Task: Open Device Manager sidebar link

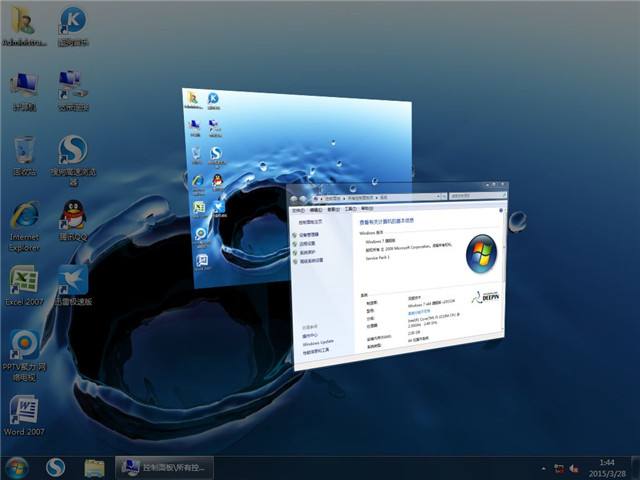Action: (309, 235)
